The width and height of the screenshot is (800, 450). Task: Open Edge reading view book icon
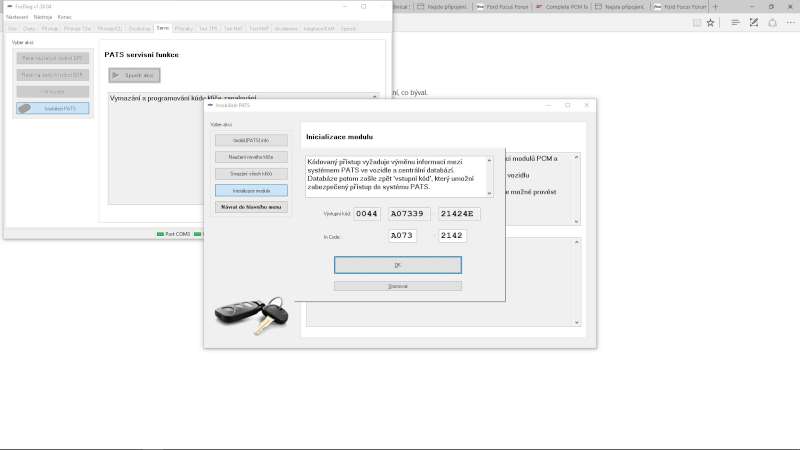[695, 22]
